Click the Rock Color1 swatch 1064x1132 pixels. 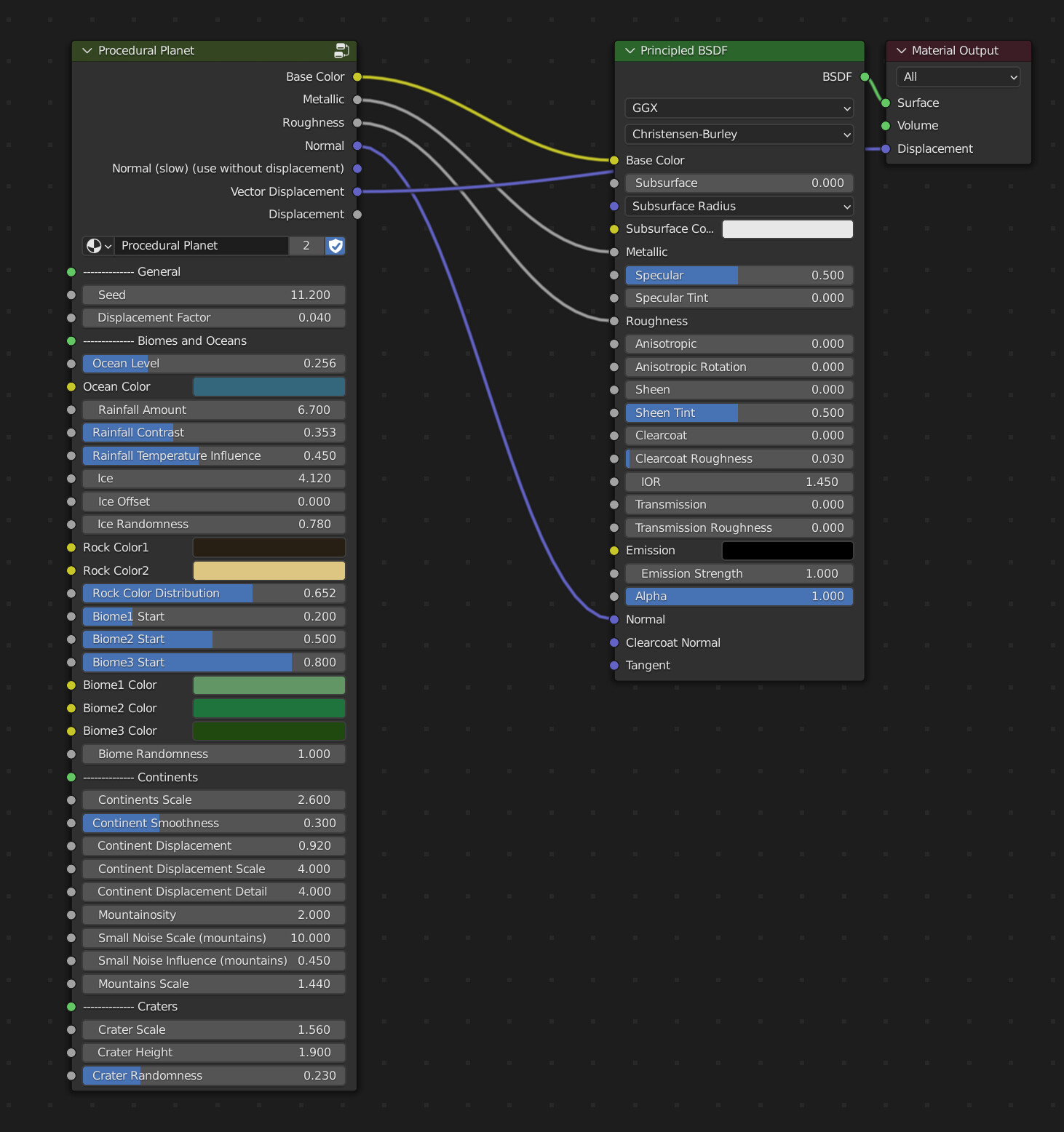click(x=269, y=547)
